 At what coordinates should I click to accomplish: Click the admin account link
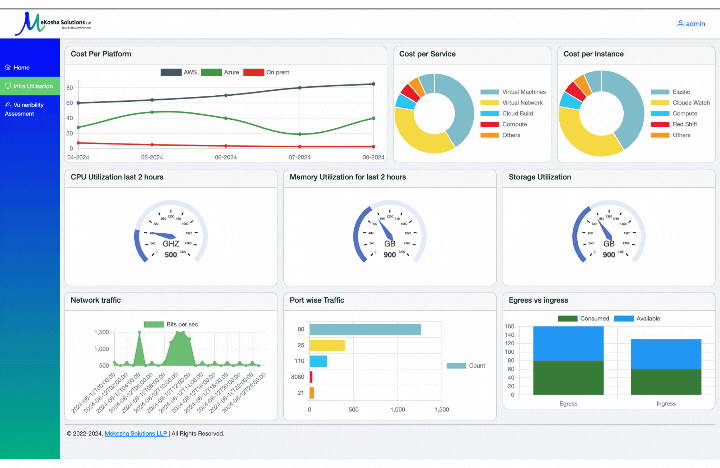695,23
